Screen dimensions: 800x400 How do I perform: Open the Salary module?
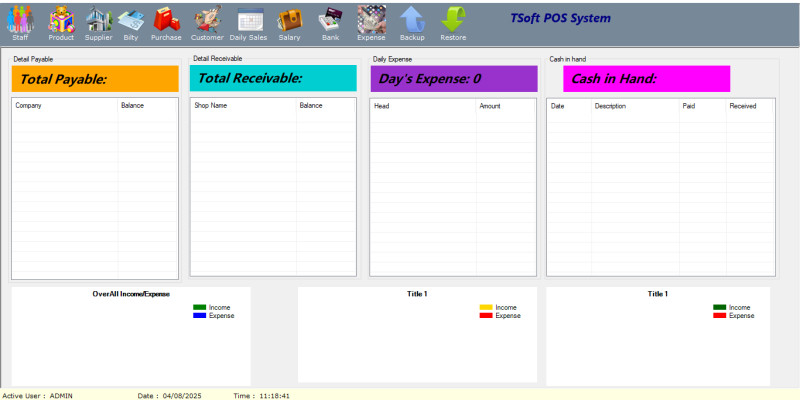point(289,19)
